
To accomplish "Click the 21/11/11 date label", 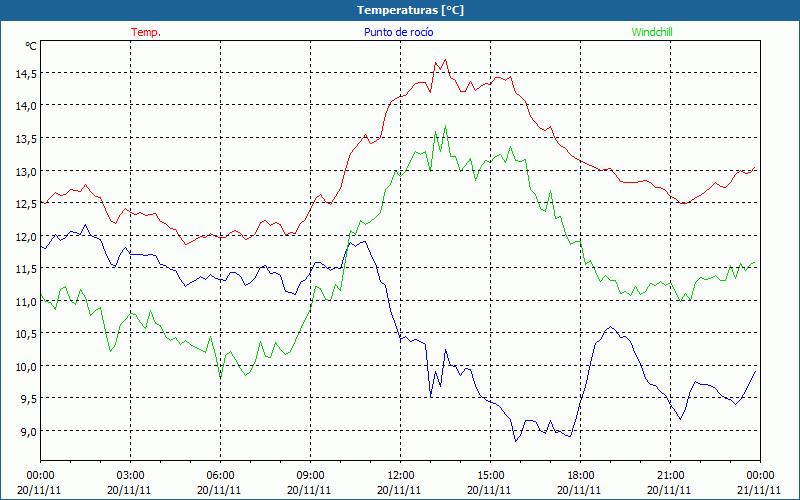I will click(759, 490).
